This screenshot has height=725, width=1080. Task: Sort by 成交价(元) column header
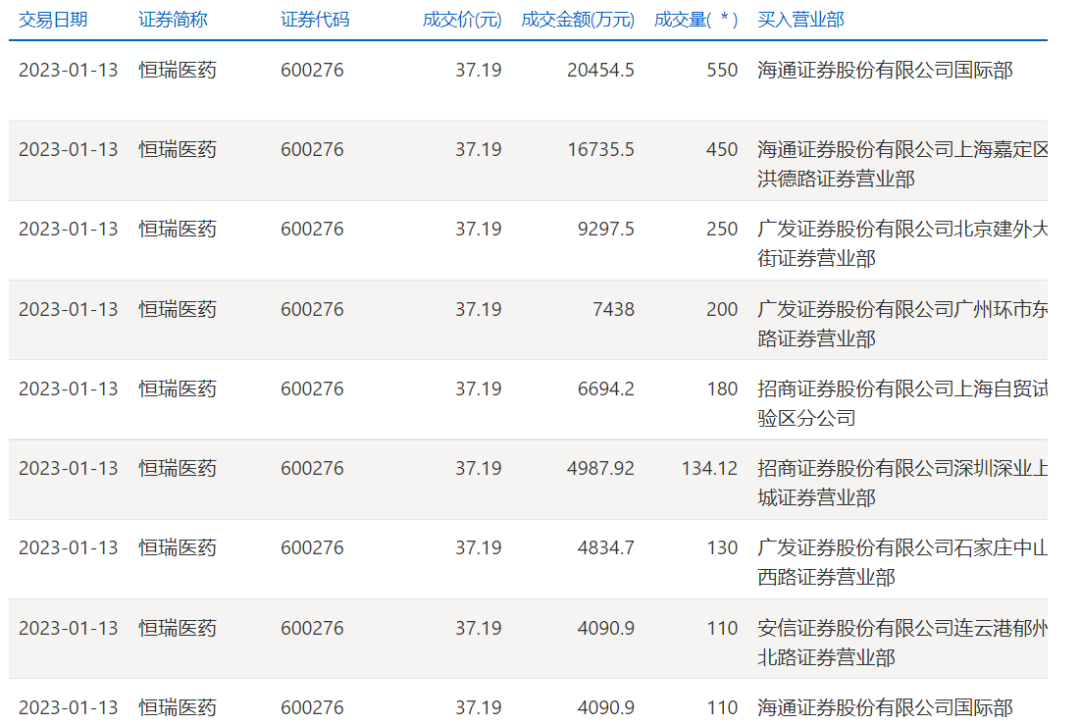[x=461, y=20]
